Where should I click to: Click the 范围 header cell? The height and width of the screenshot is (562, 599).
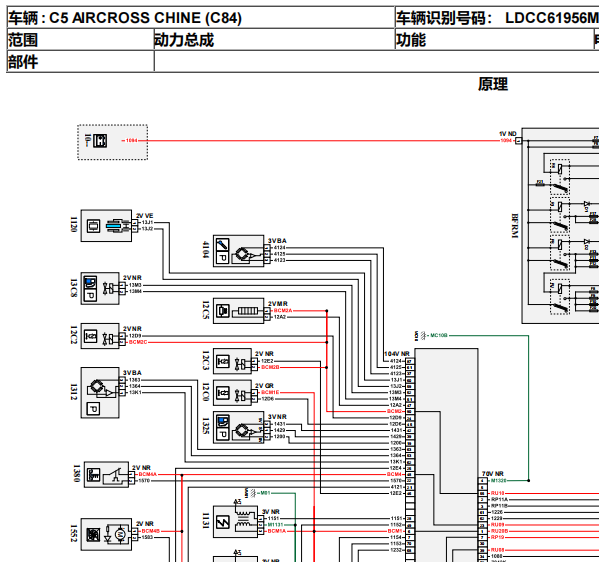coord(81,40)
